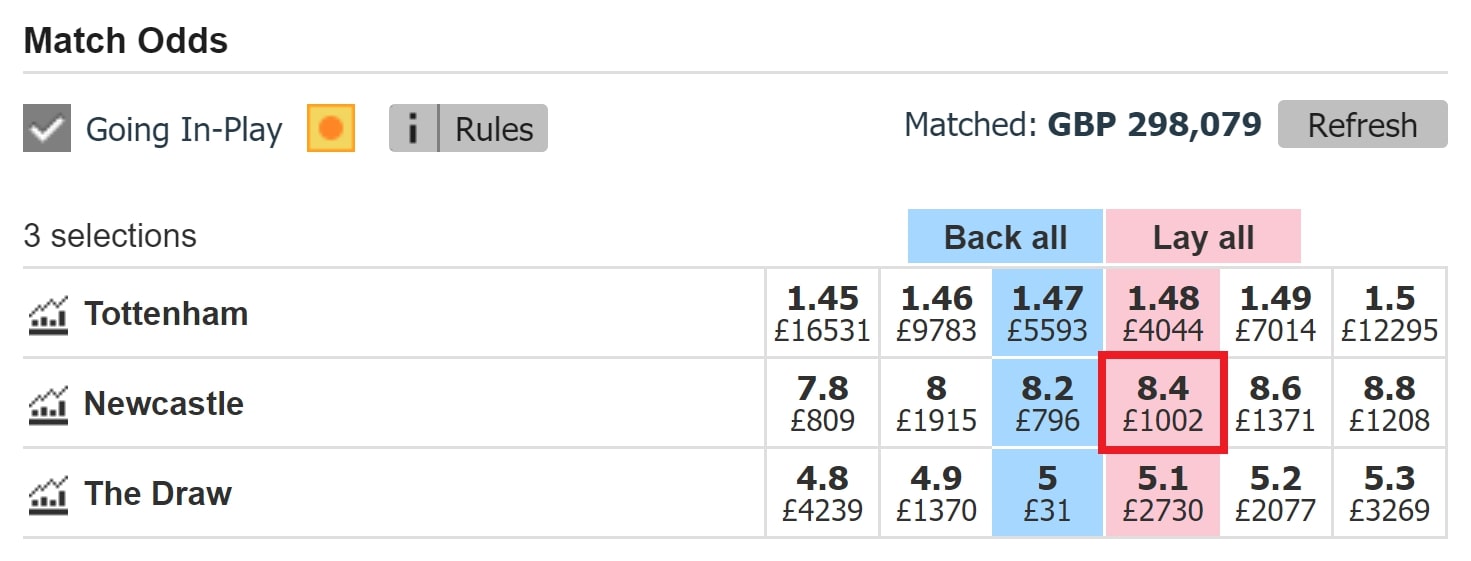Open the market Rules
The height and width of the screenshot is (561, 1471).
coord(494,129)
